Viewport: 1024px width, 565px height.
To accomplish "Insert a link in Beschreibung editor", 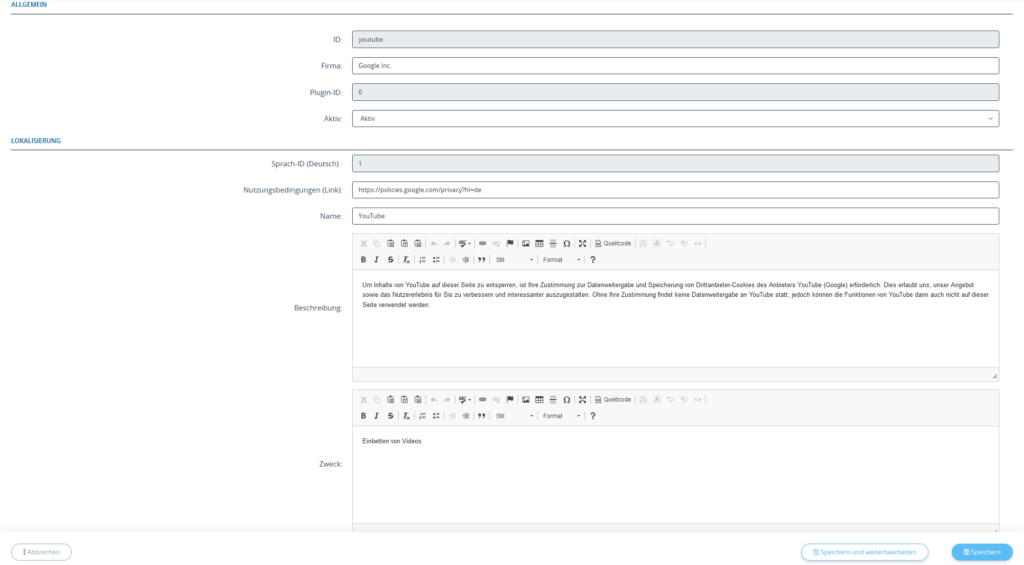I will point(483,244).
